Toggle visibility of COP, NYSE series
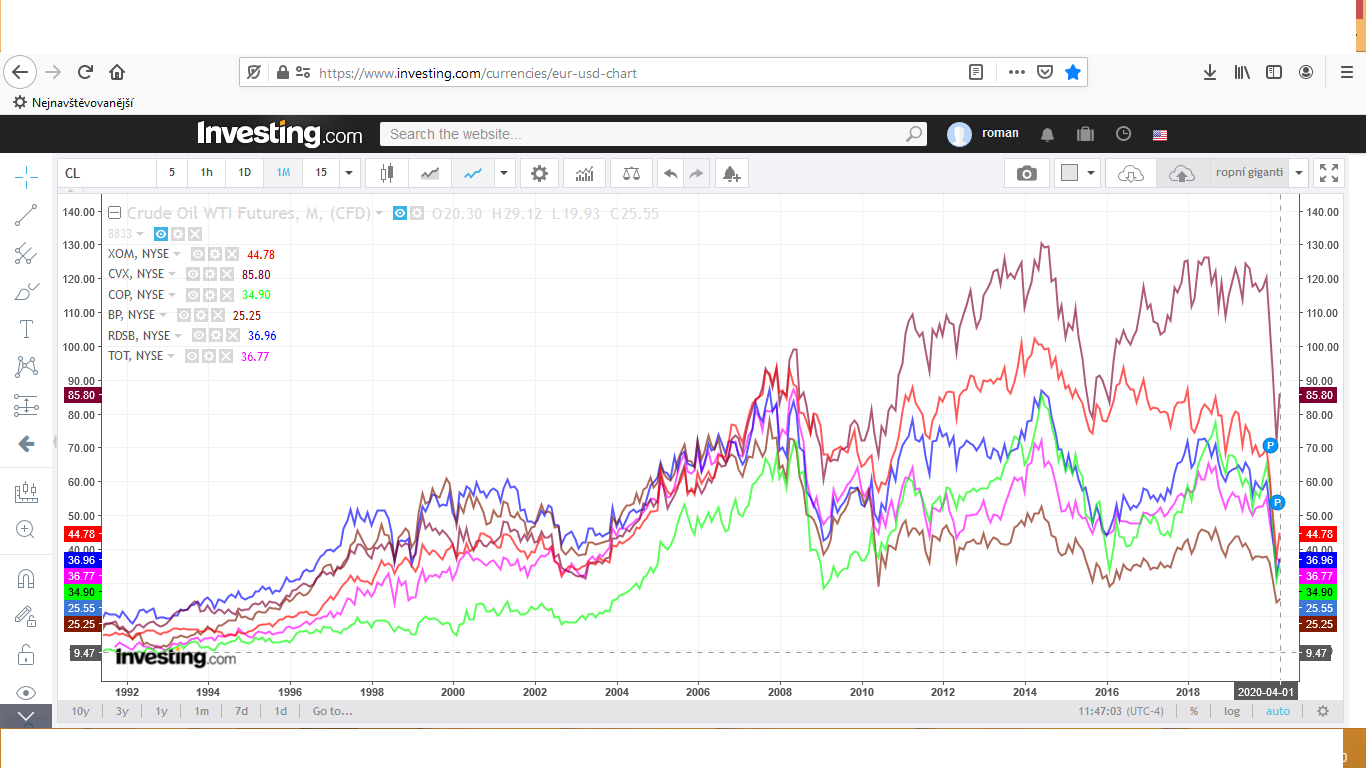The width and height of the screenshot is (1366, 768). tap(193, 295)
